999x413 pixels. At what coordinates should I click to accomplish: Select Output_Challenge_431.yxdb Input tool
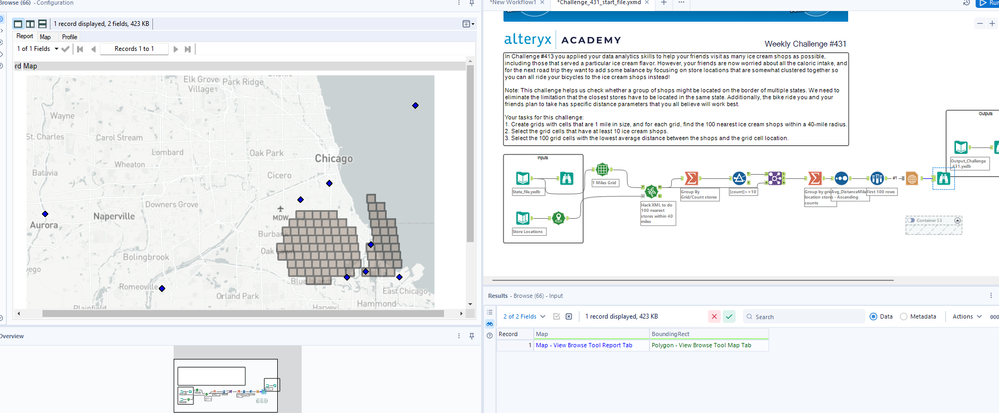961,148
